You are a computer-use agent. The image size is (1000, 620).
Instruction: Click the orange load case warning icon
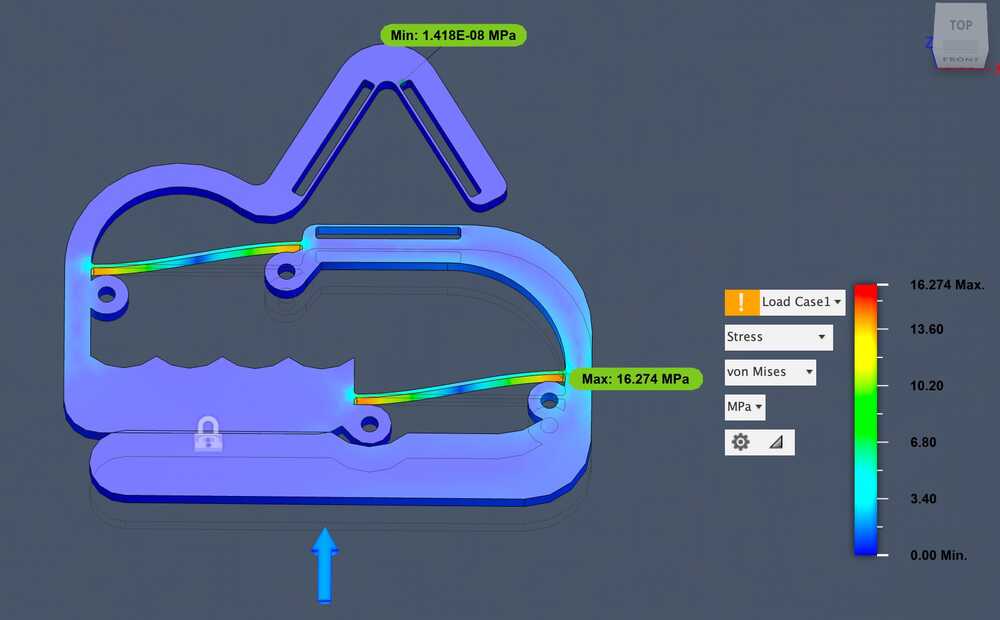pos(741,302)
